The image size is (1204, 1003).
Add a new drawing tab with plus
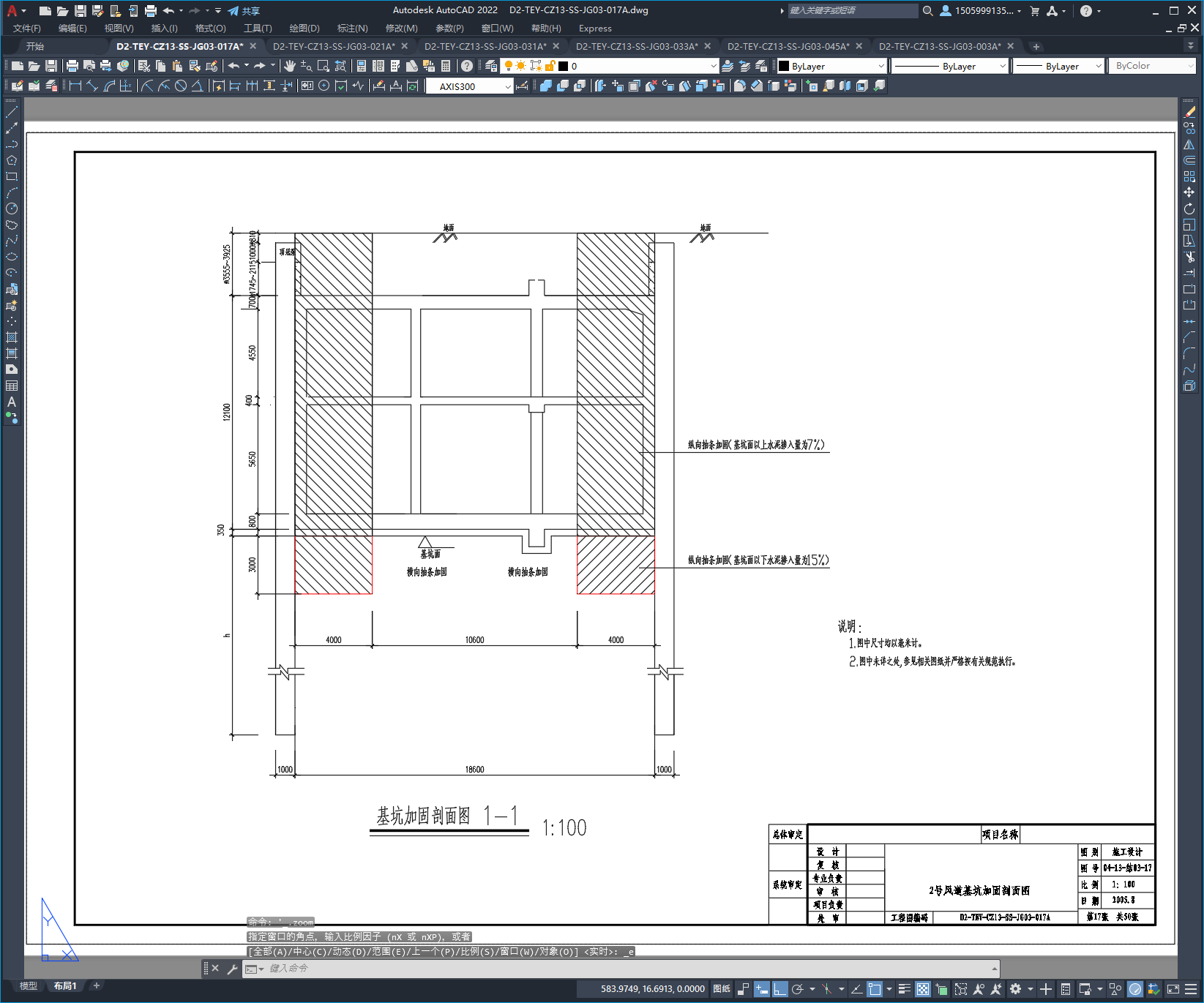coord(1036,46)
